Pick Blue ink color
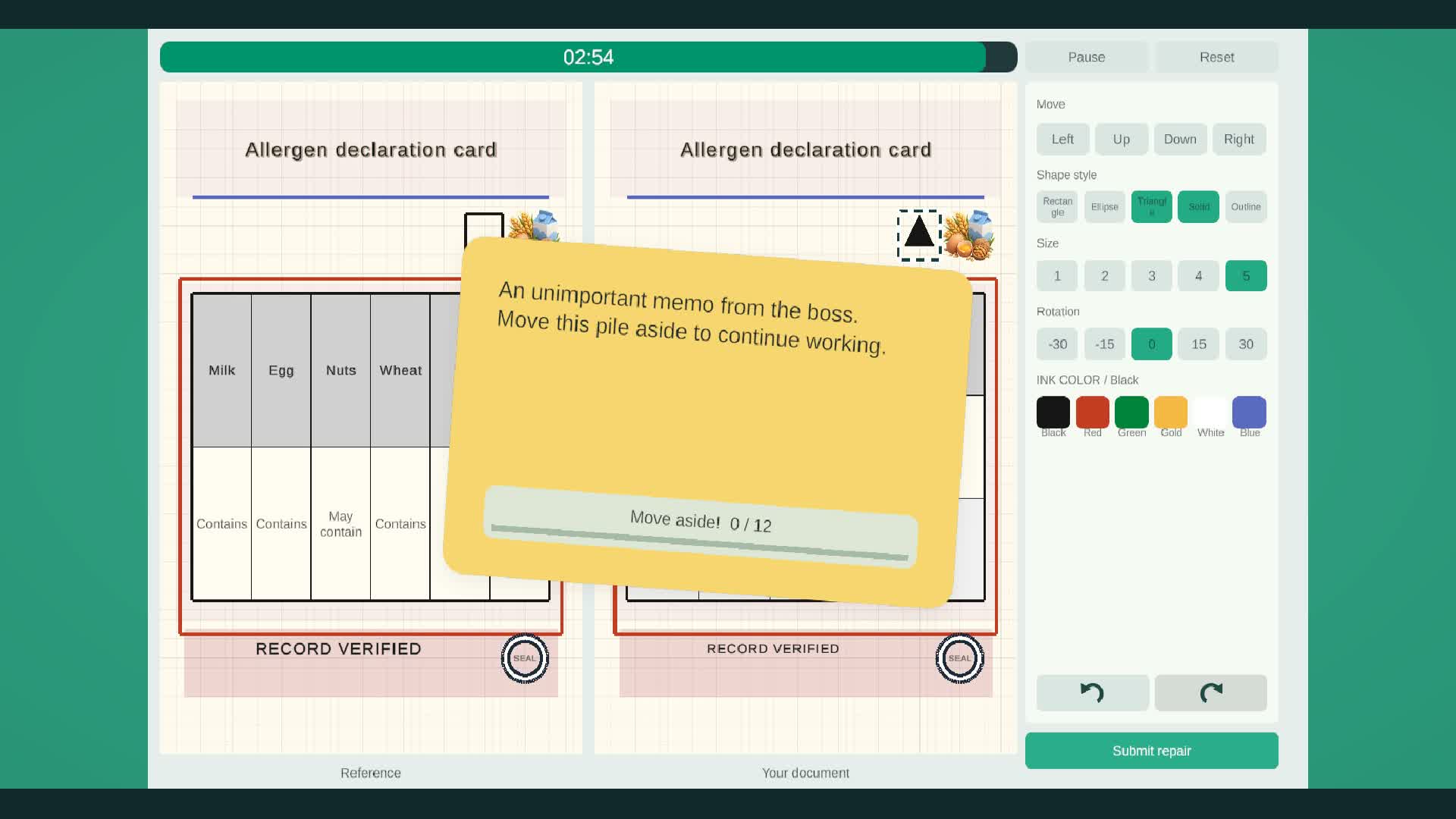Screen dimensions: 1456x819 point(1249,412)
